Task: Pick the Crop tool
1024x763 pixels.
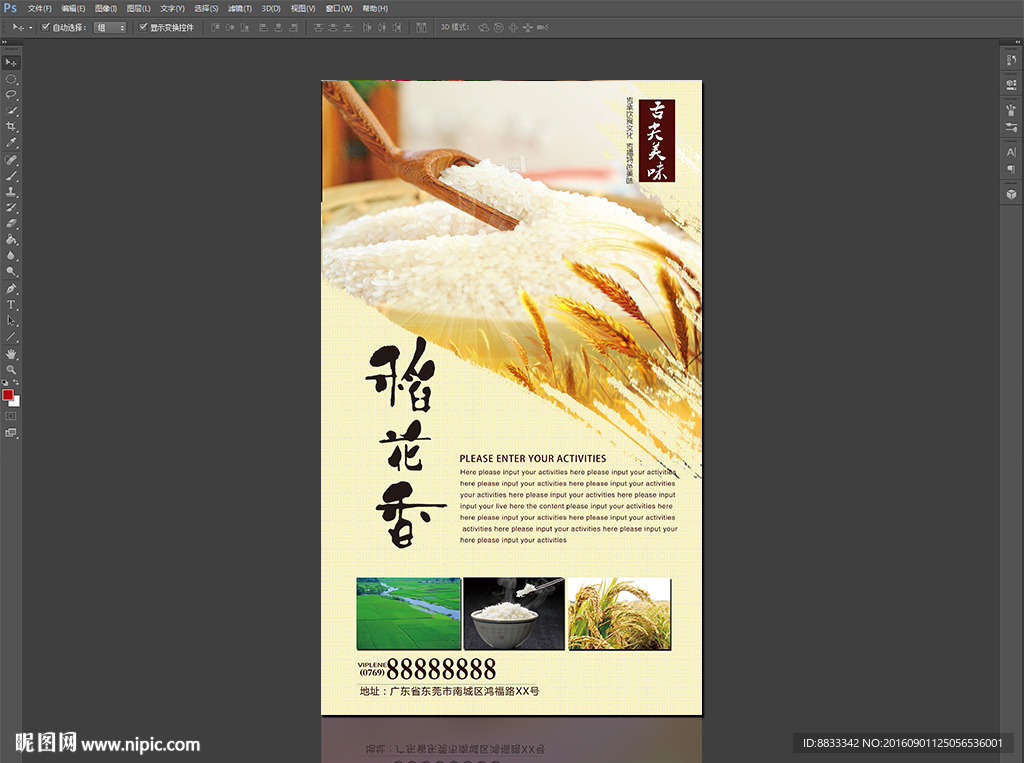Action: tap(12, 127)
